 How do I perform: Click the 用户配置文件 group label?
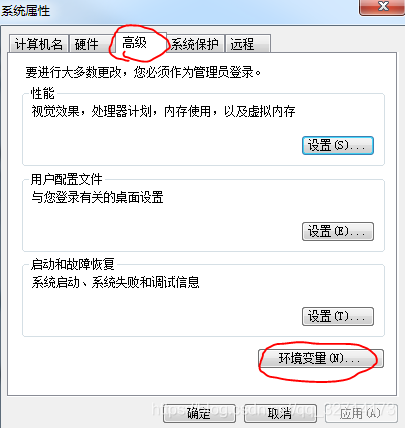[67, 179]
